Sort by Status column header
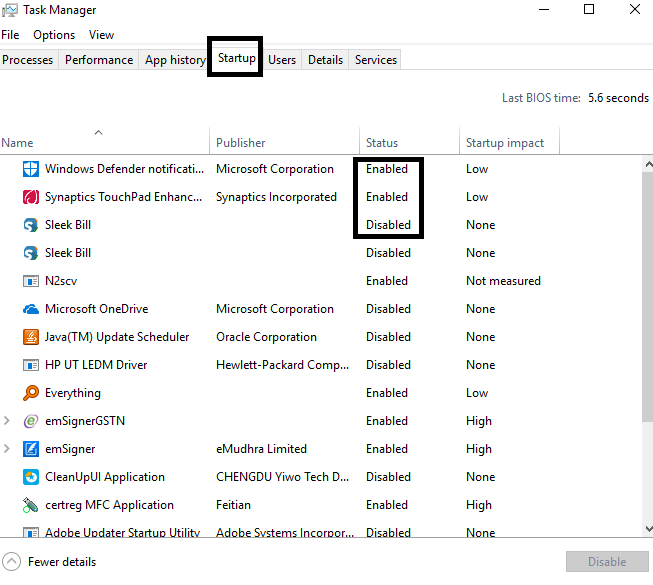 382,143
